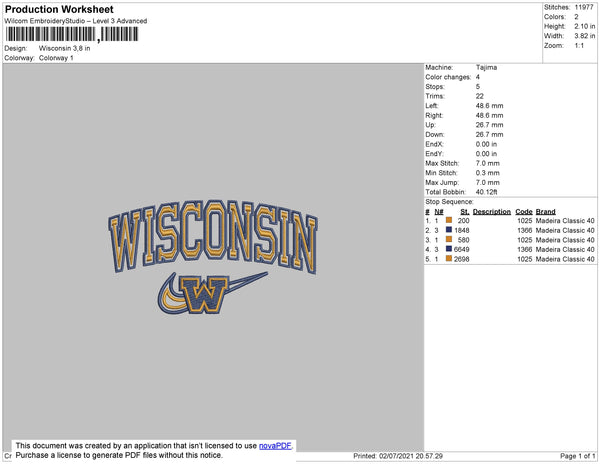Image resolution: width=600 pixels, height=464 pixels.
Task: Click the navy swatch beside stitch count 6649
Action: click(x=449, y=249)
